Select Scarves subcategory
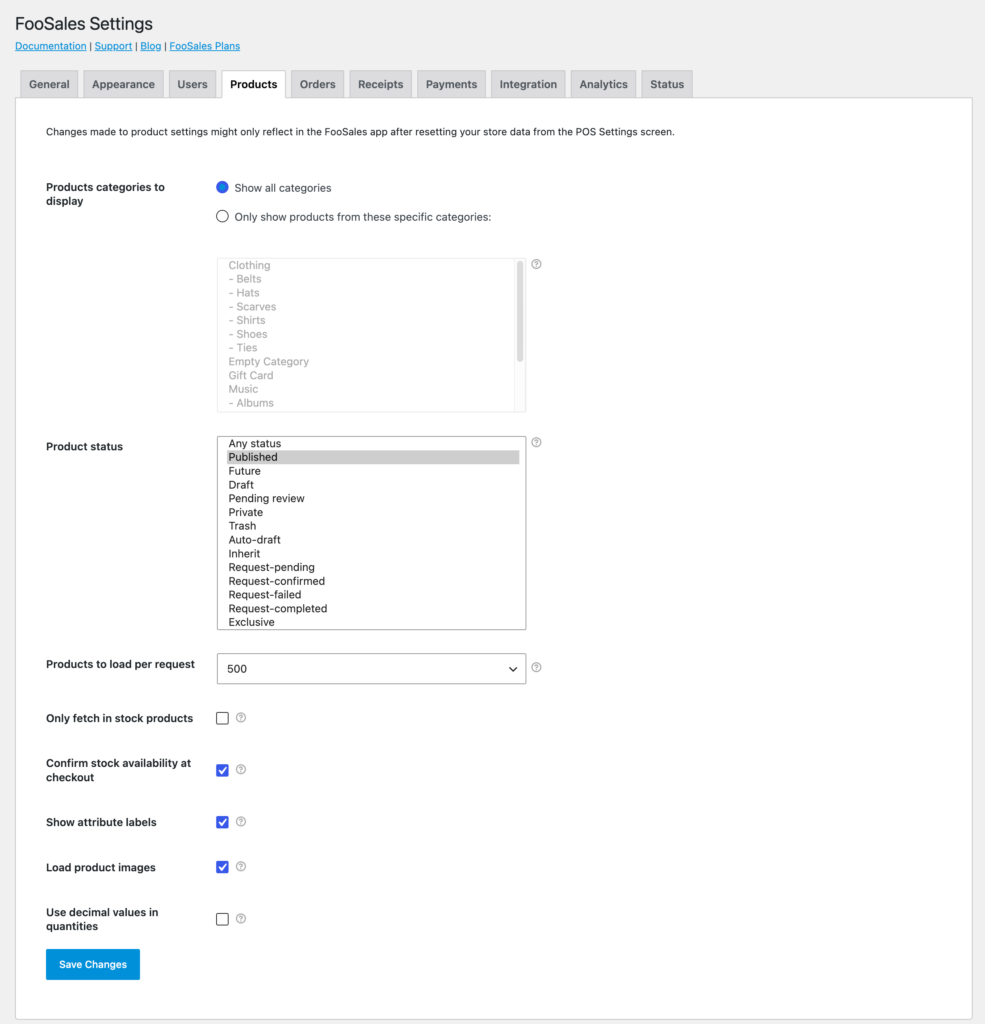This screenshot has height=1024, width=985. click(370, 306)
